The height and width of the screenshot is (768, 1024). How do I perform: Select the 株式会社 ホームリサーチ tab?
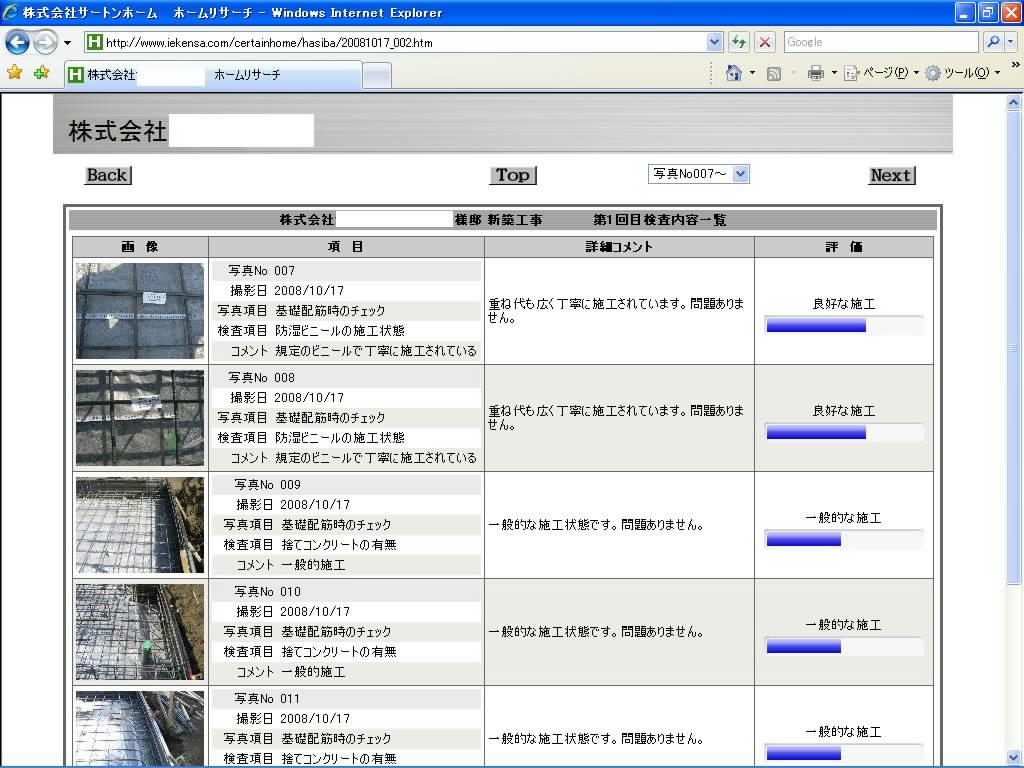tap(213, 74)
